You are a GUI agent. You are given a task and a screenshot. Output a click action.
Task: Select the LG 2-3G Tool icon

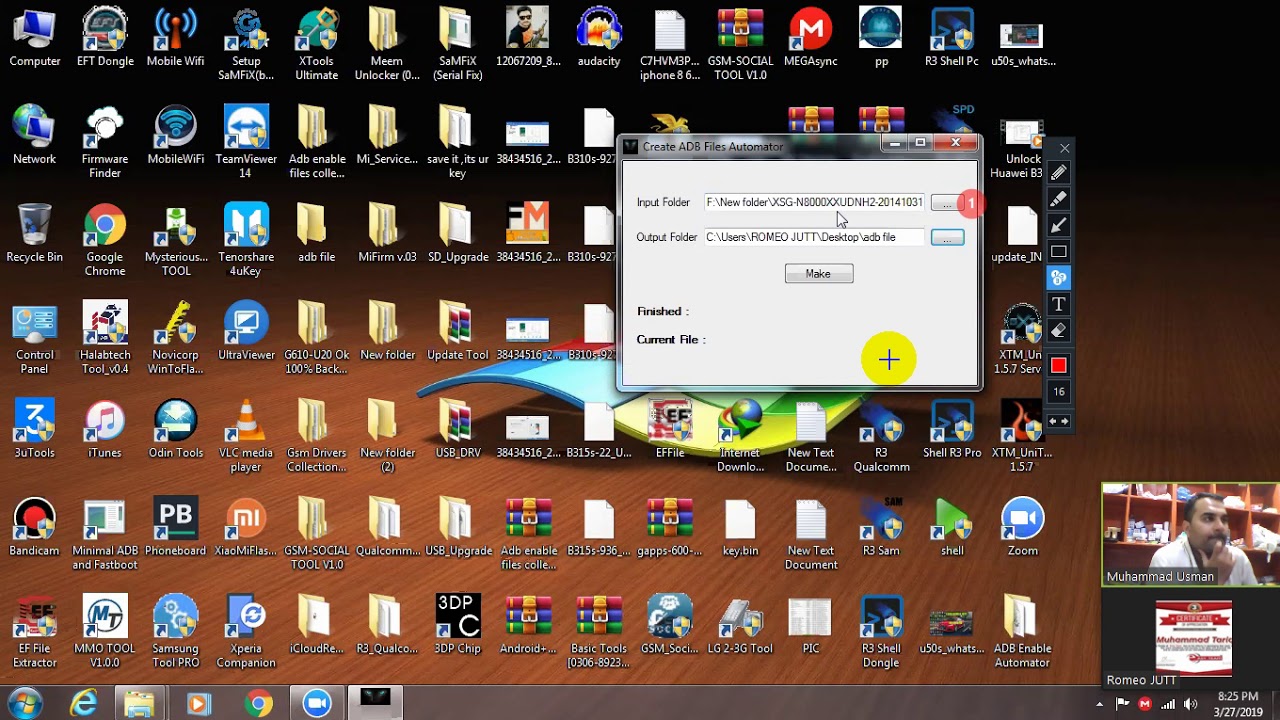740,626
